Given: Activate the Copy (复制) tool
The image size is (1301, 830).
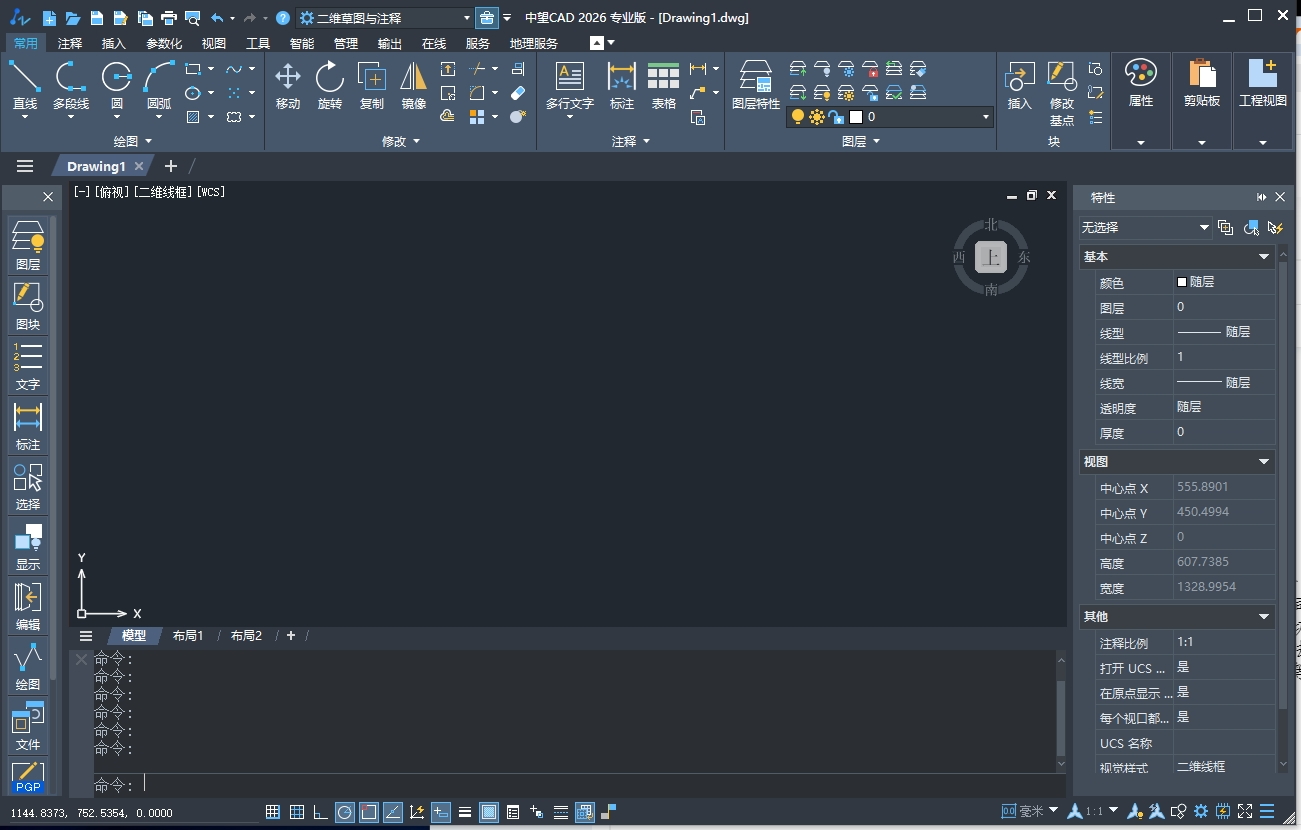Looking at the screenshot, I should pyautogui.click(x=372, y=85).
